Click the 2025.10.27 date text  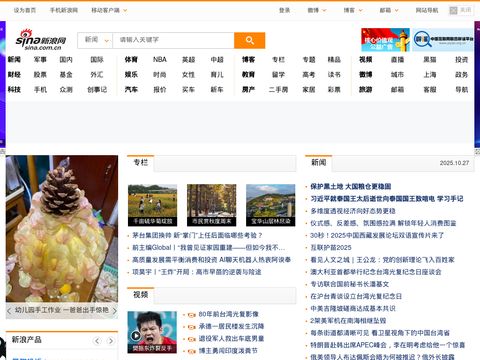click(454, 163)
